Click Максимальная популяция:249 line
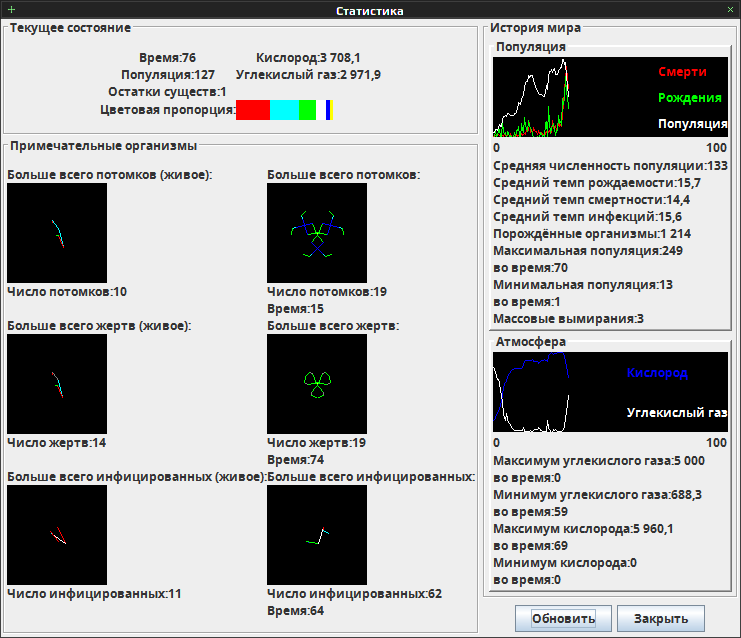This screenshot has width=741, height=638. coord(588,251)
